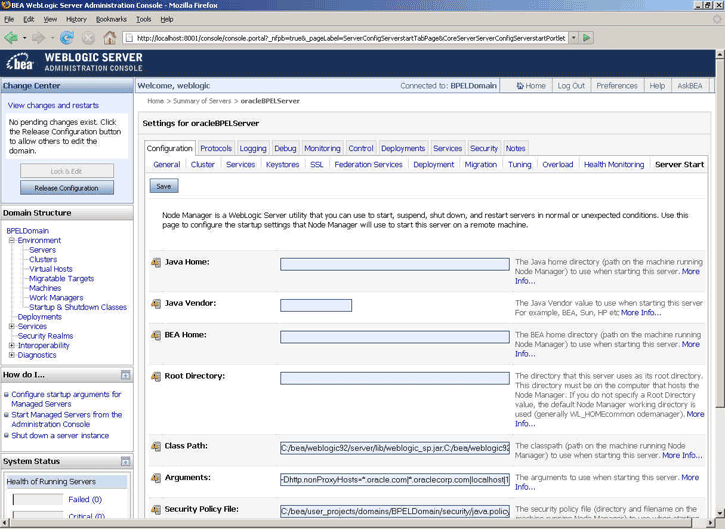Image resolution: width=725 pixels, height=529 pixels.
Task: Click the Release Configuration button
Action: tap(67, 188)
